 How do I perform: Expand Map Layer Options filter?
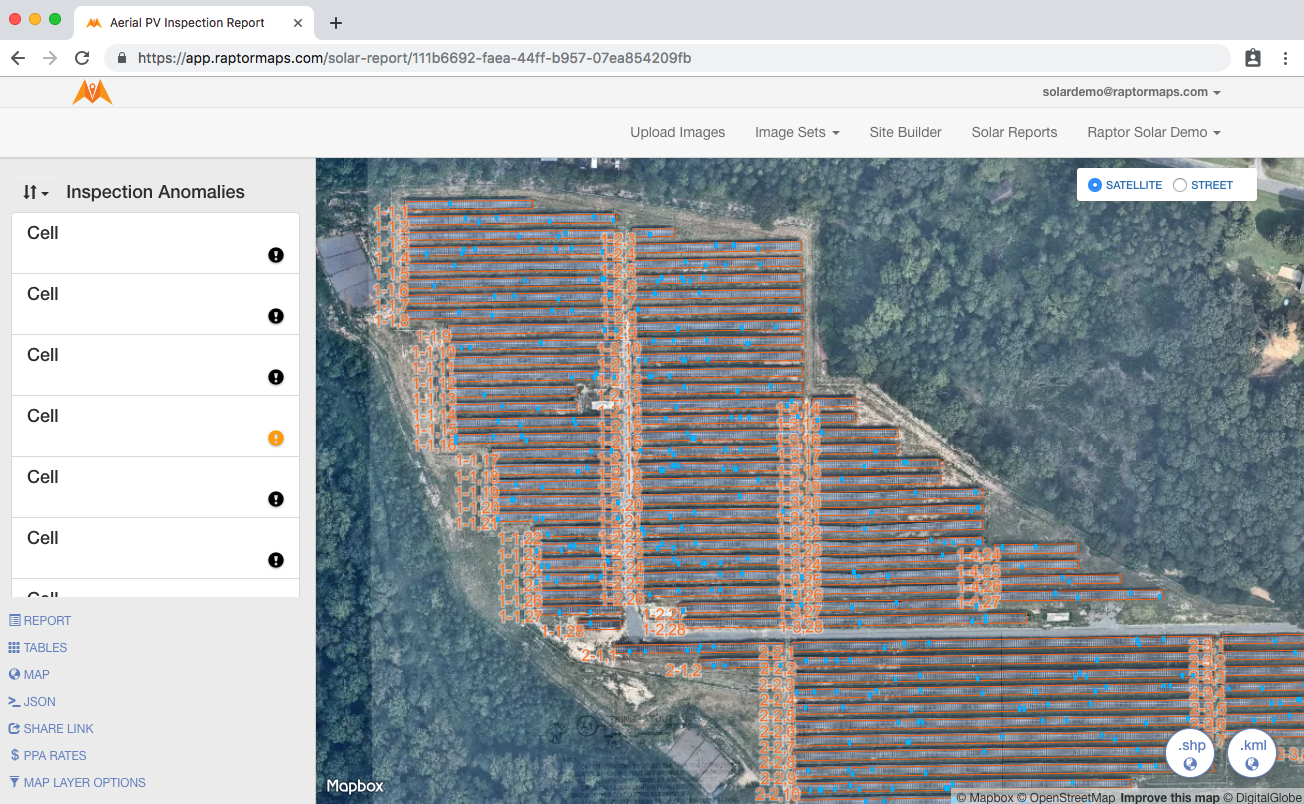click(78, 783)
